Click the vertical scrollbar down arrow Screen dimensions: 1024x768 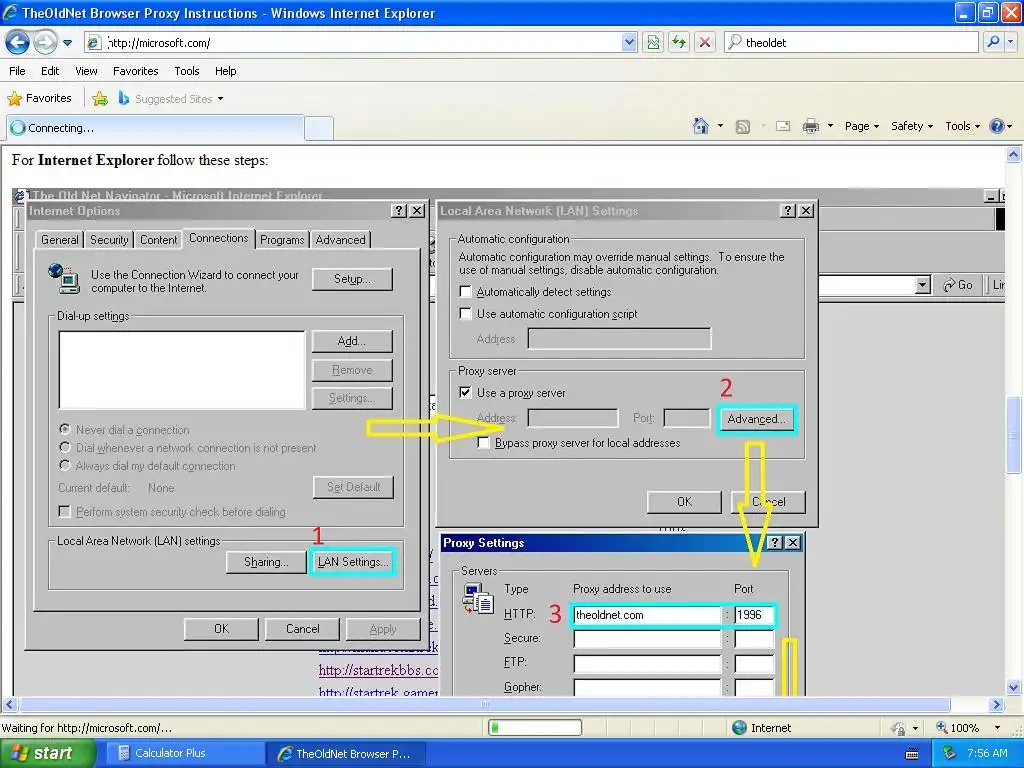pyautogui.click(x=1014, y=687)
